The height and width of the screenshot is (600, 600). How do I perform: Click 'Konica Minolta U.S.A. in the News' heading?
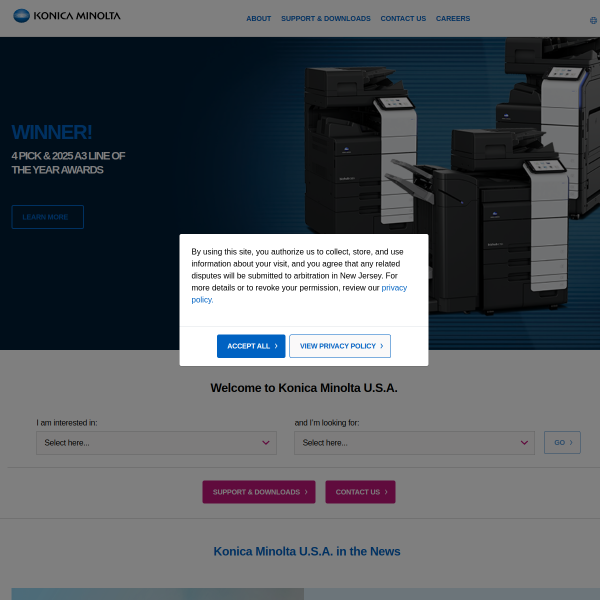click(x=307, y=551)
